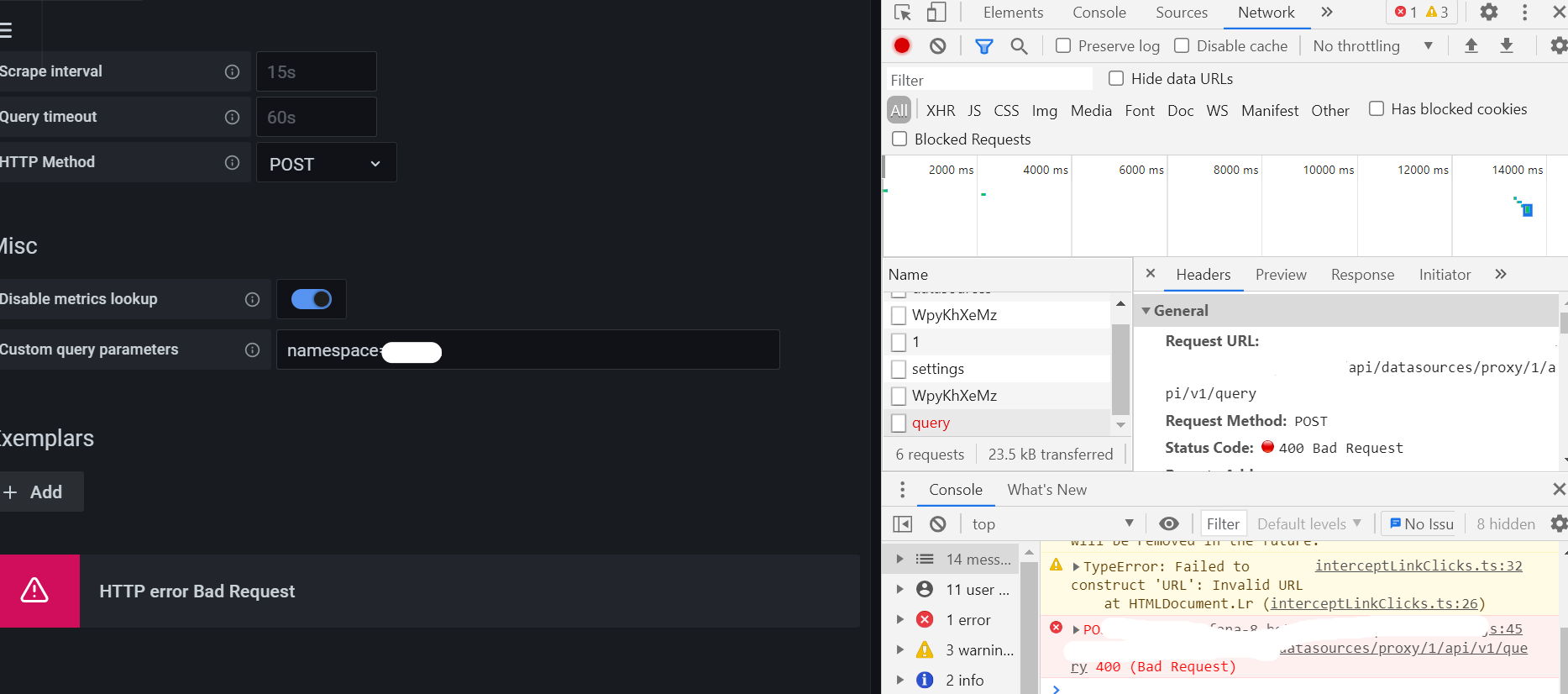Clear the console with the block icon
The height and width of the screenshot is (694, 1568).
coord(938,524)
